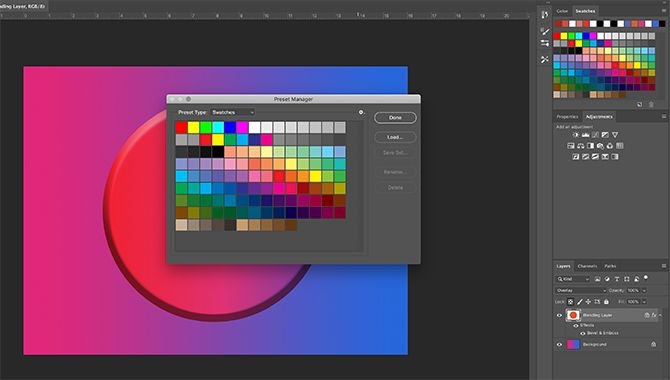
Task: Add a Photo Filter adjustment
Action: [x=600, y=146]
